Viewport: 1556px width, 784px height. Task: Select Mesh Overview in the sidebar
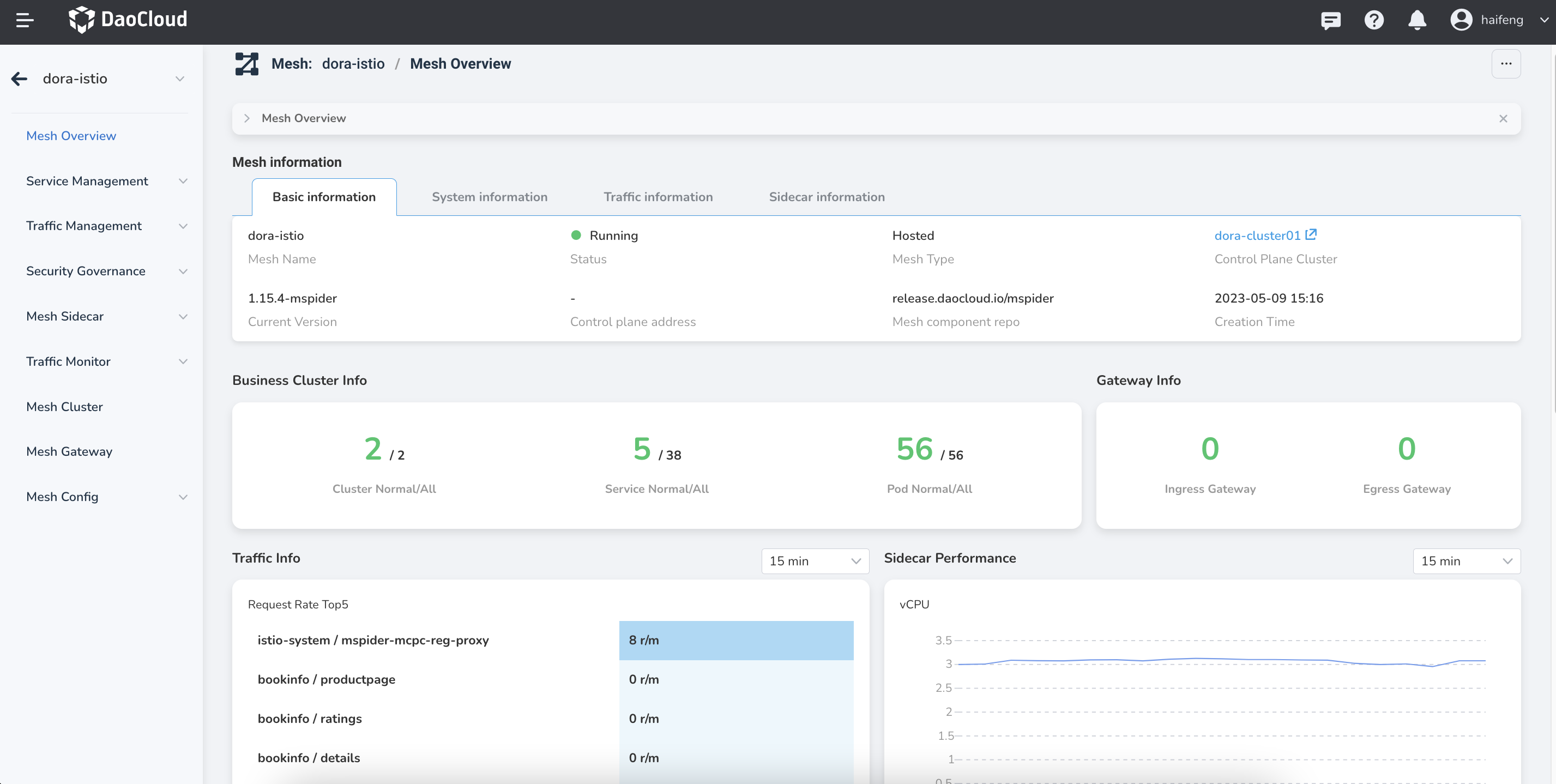pyautogui.click(x=71, y=136)
